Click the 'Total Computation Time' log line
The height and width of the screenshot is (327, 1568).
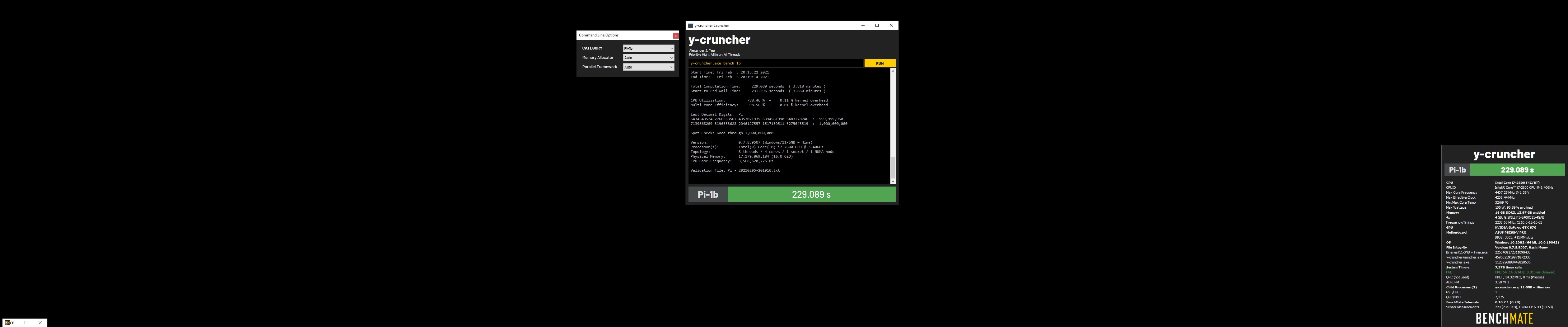[x=758, y=87]
